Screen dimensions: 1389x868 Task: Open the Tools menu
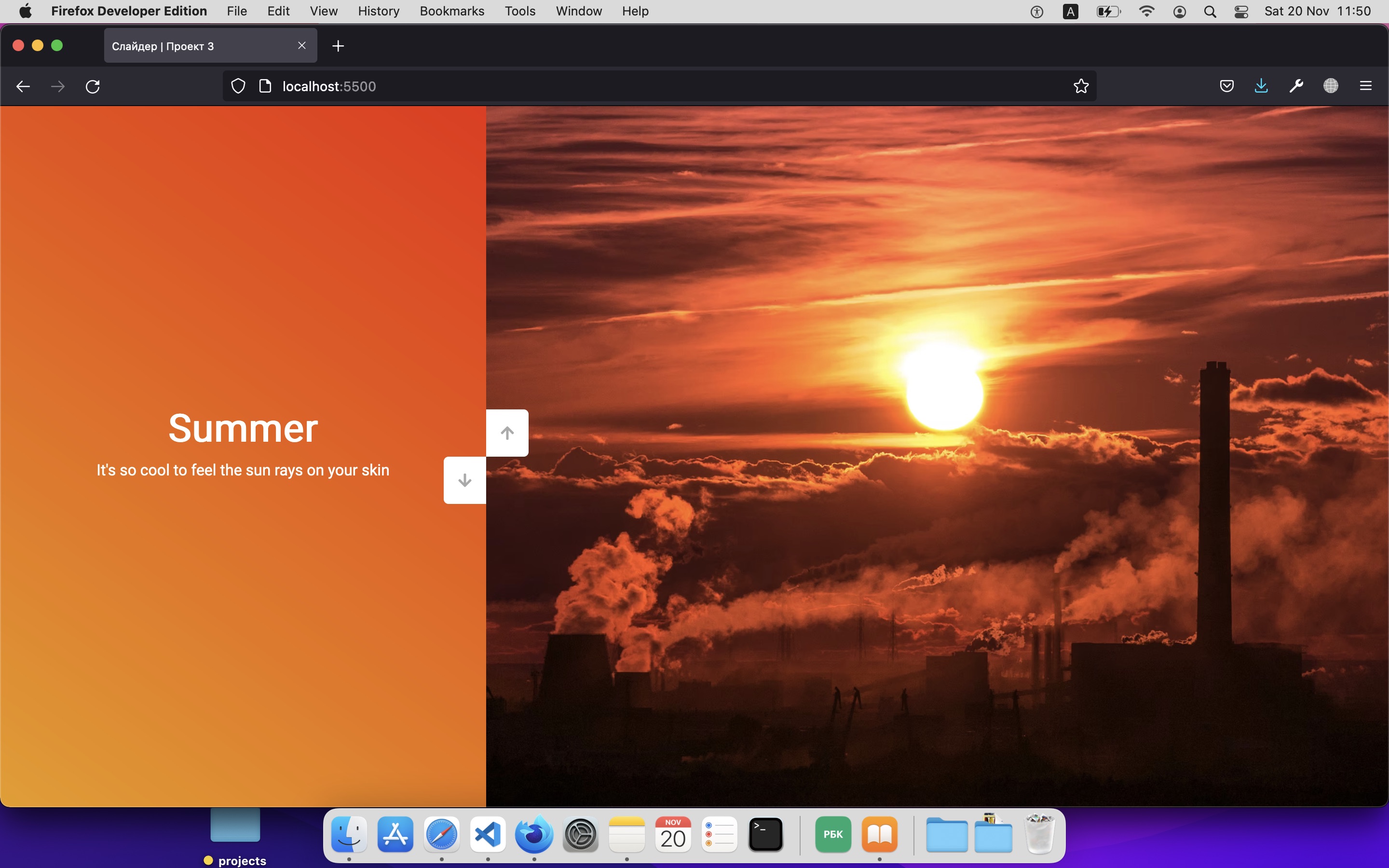pos(519,11)
